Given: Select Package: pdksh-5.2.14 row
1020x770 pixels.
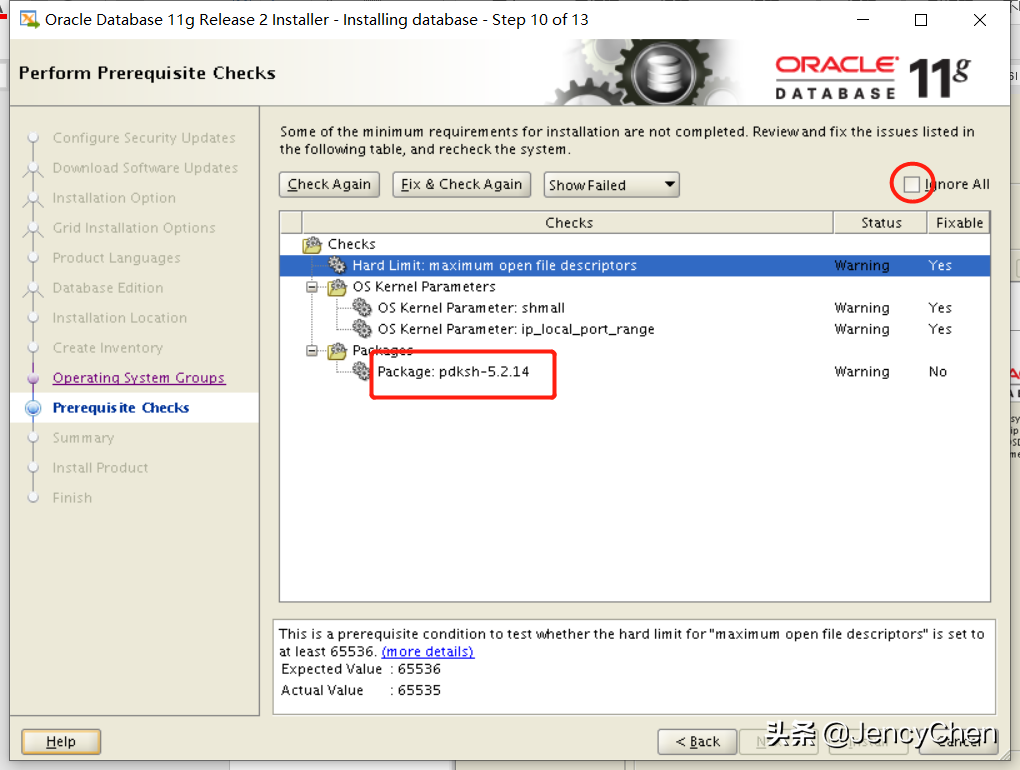Looking at the screenshot, I should point(635,371).
